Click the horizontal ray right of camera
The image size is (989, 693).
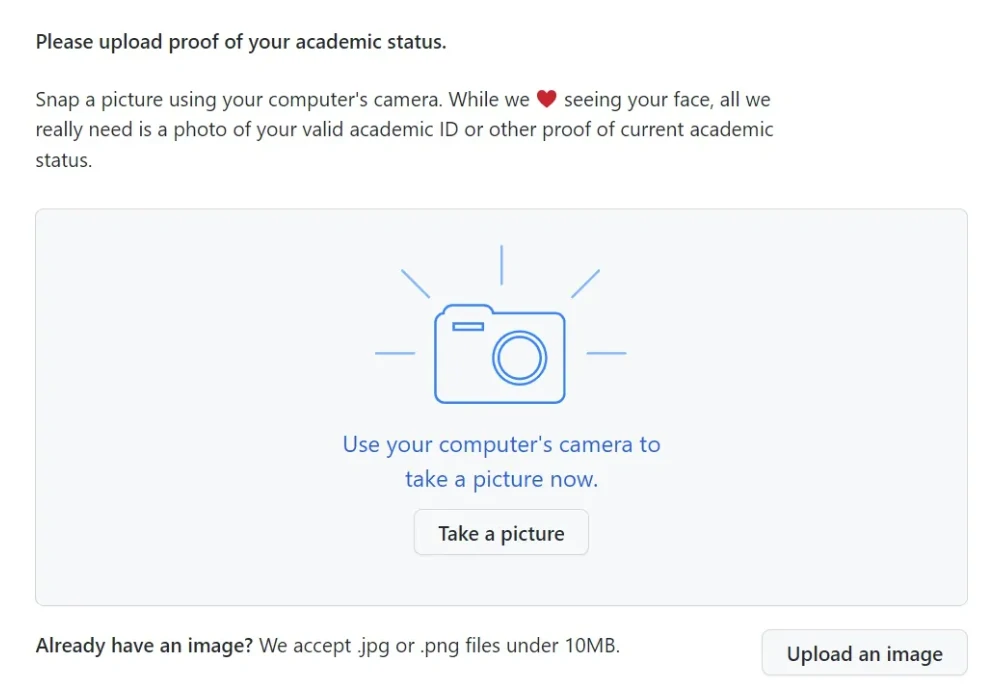click(x=606, y=353)
